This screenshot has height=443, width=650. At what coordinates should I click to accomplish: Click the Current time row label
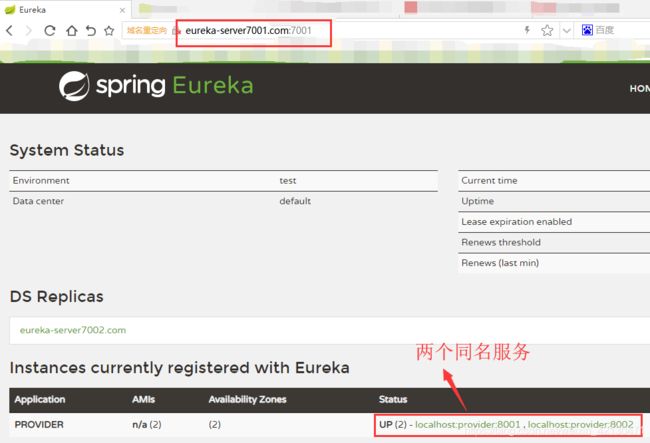coord(489,181)
